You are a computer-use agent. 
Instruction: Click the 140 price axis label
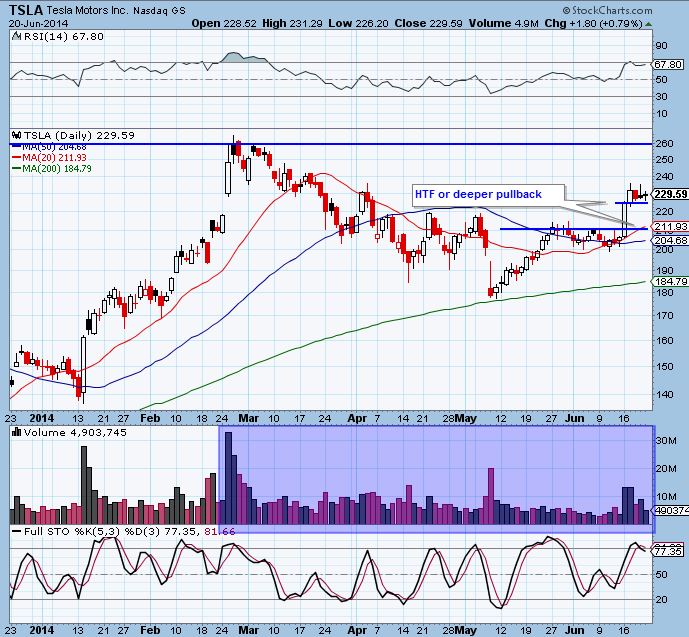(x=664, y=395)
